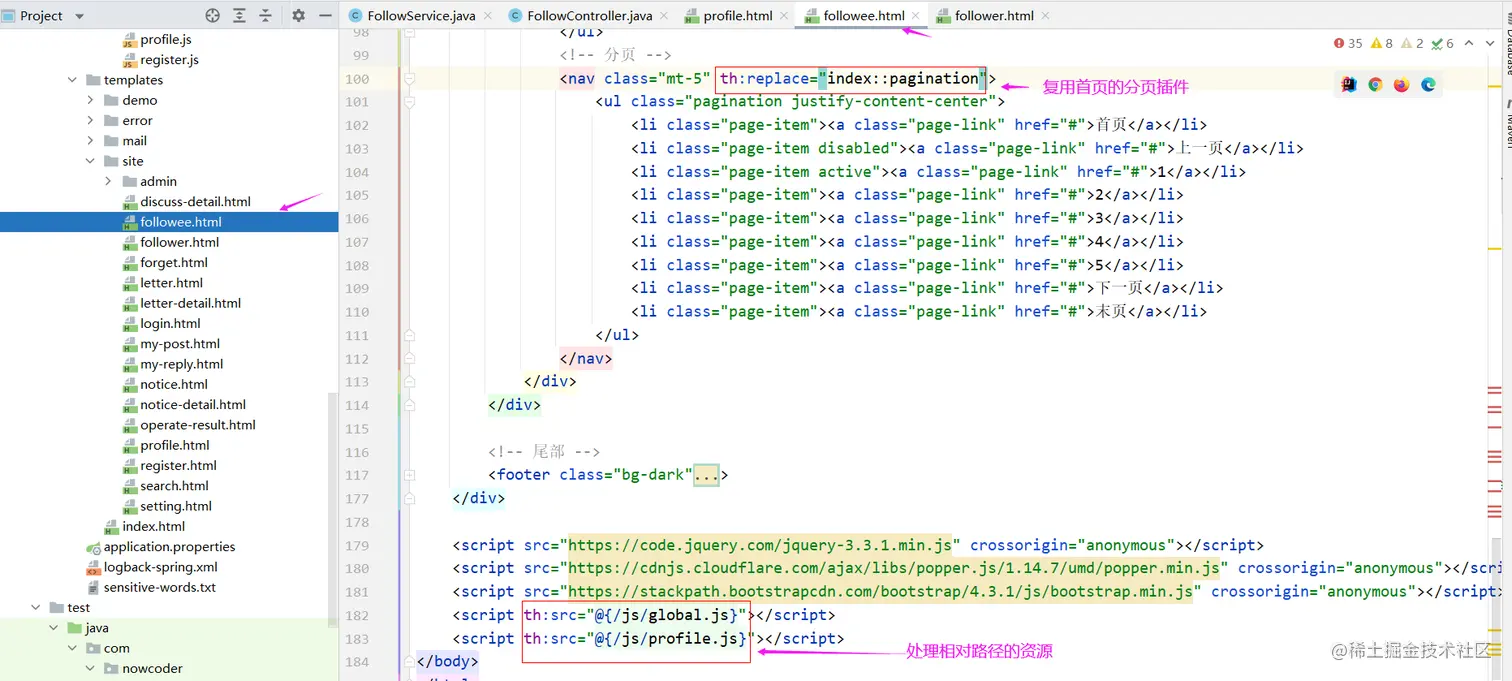Open page in Chrome browser icon
This screenshot has height=681, width=1512.
(1375, 85)
